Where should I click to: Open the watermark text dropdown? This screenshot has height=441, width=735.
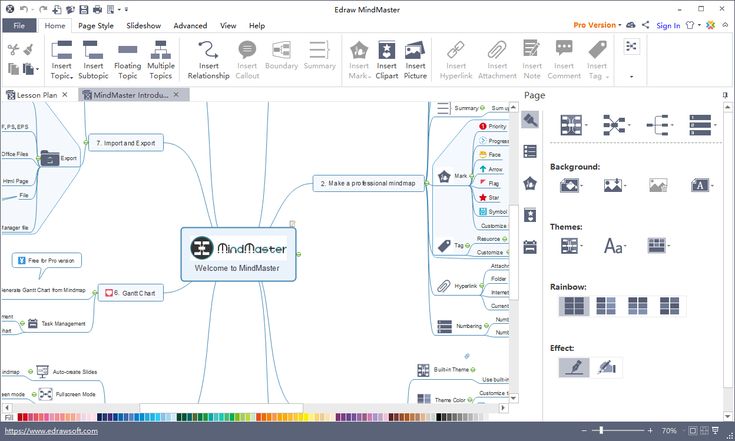point(702,186)
